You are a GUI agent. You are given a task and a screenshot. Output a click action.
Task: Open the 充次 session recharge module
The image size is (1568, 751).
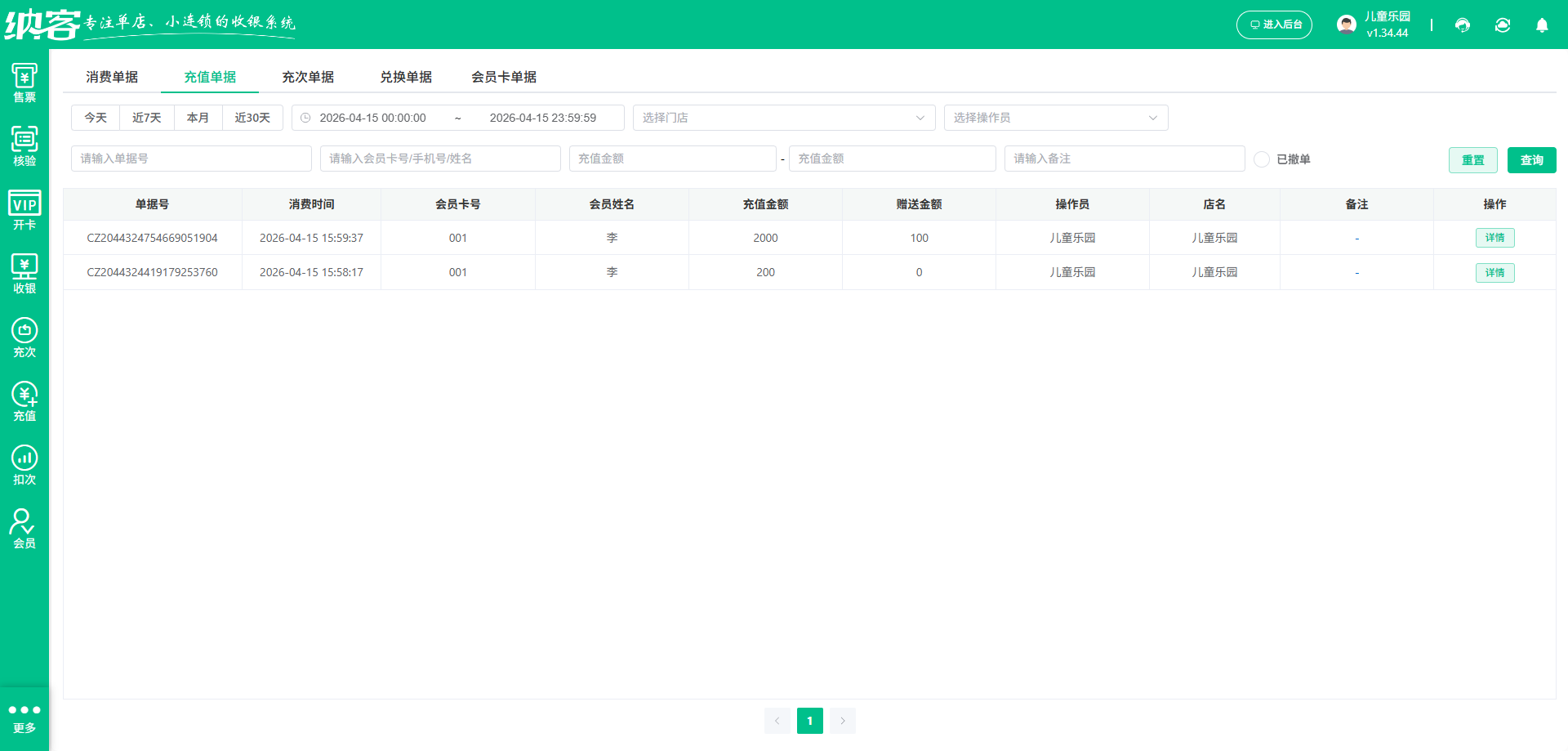24,337
